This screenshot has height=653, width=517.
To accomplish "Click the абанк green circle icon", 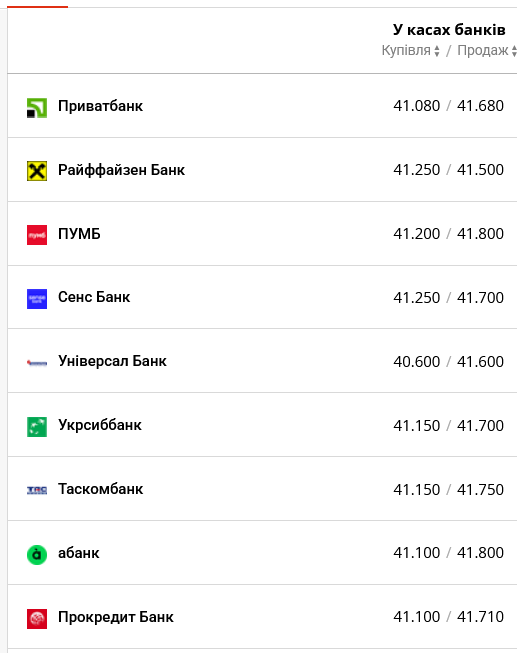I will click(x=37, y=555).
